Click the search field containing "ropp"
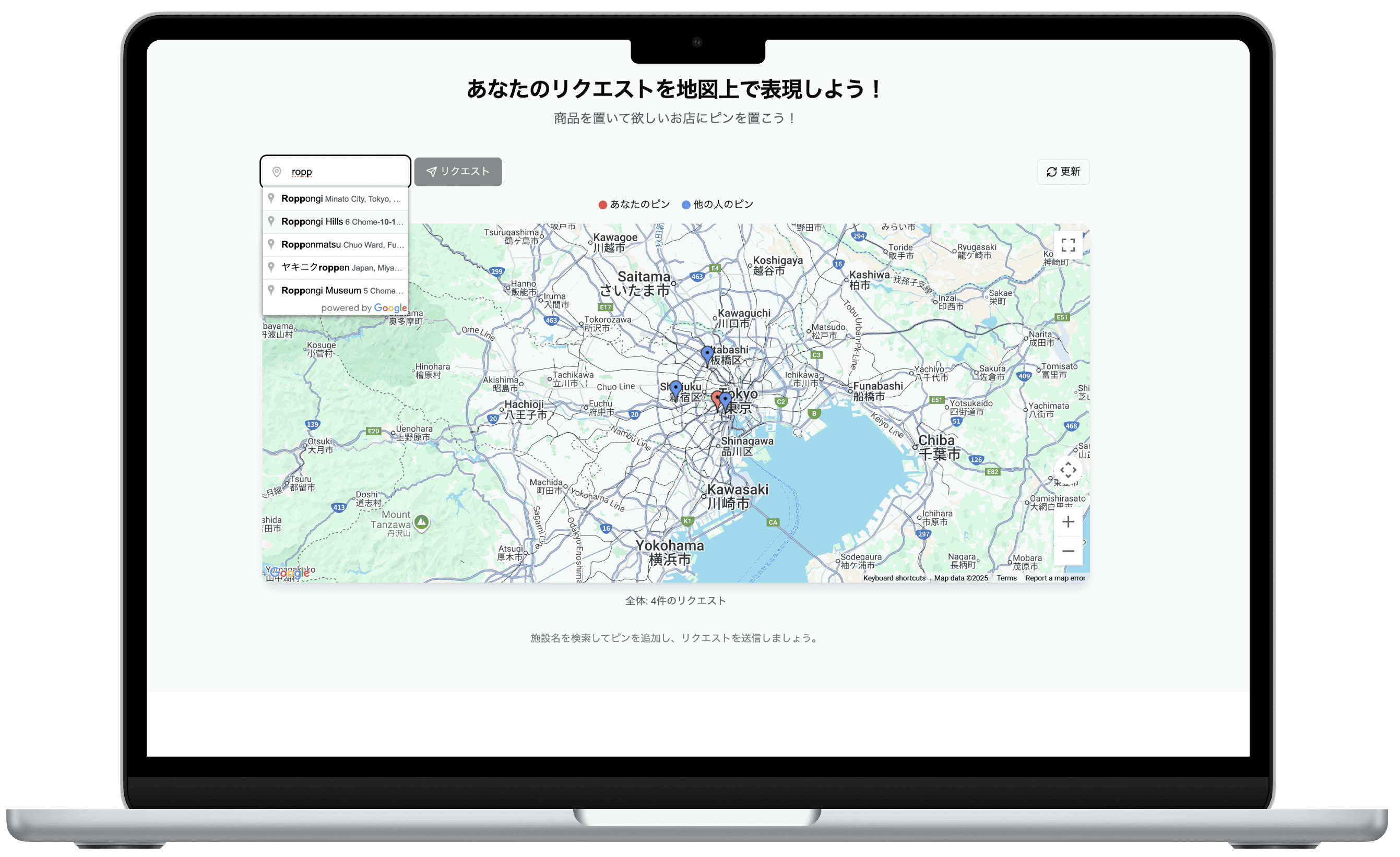 (341, 172)
